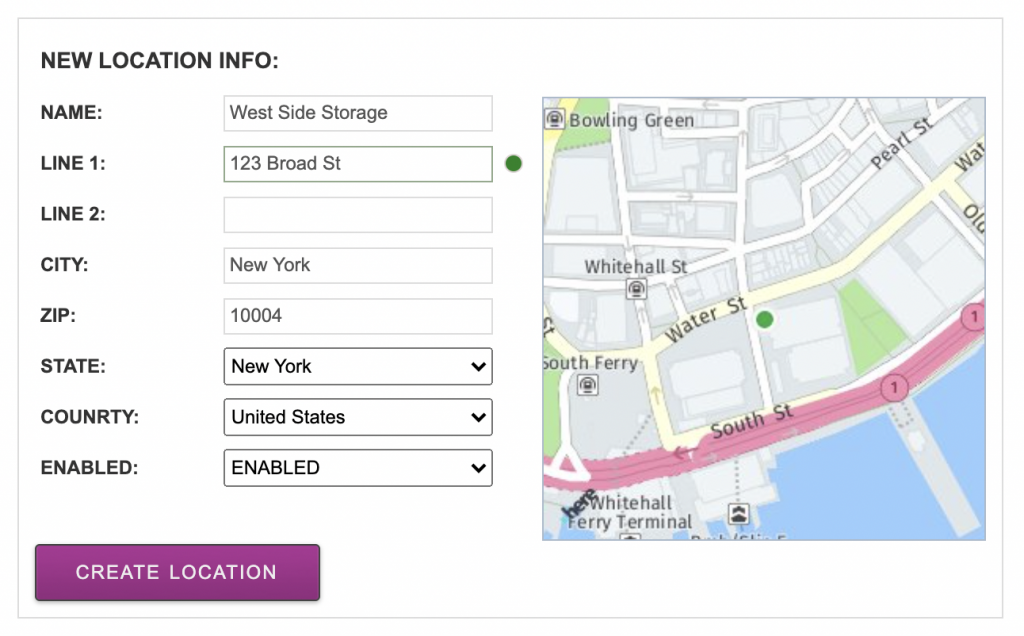Image resolution: width=1024 pixels, height=636 pixels.
Task: Click the empty Line 2 field
Action: coord(358,214)
